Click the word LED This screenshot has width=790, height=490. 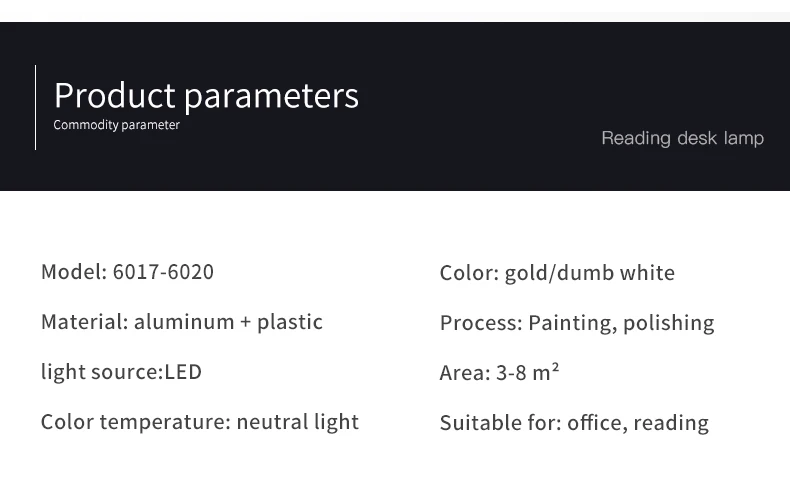(x=183, y=372)
